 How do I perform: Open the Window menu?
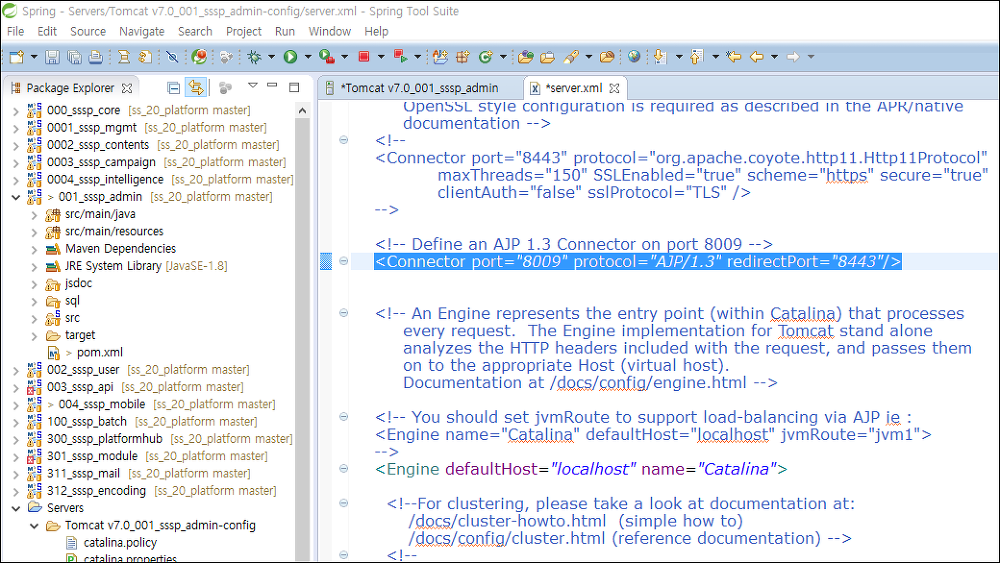330,31
